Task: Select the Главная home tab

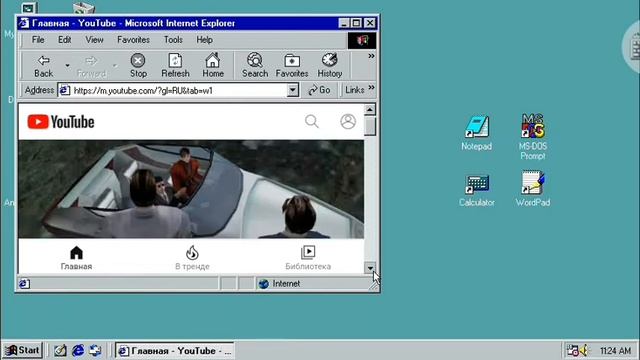Action: [x=76, y=258]
